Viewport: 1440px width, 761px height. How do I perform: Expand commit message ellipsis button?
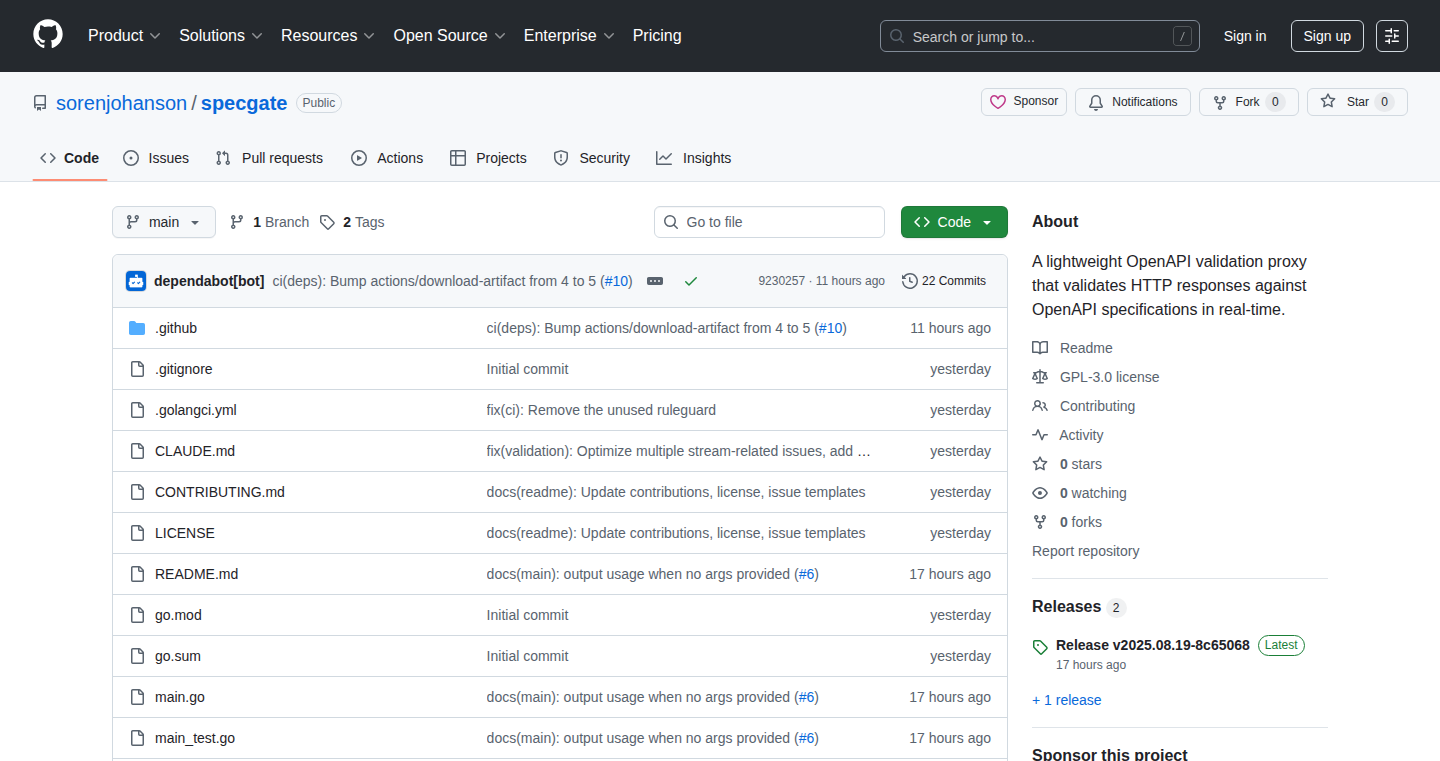click(x=655, y=281)
